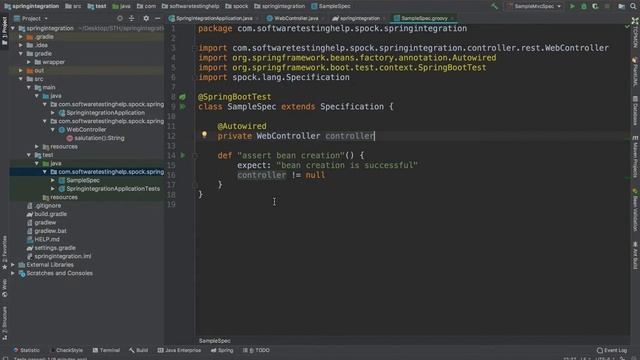The height and width of the screenshot is (360, 640).
Task: Select WebController in project tree
Action: pos(86,129)
